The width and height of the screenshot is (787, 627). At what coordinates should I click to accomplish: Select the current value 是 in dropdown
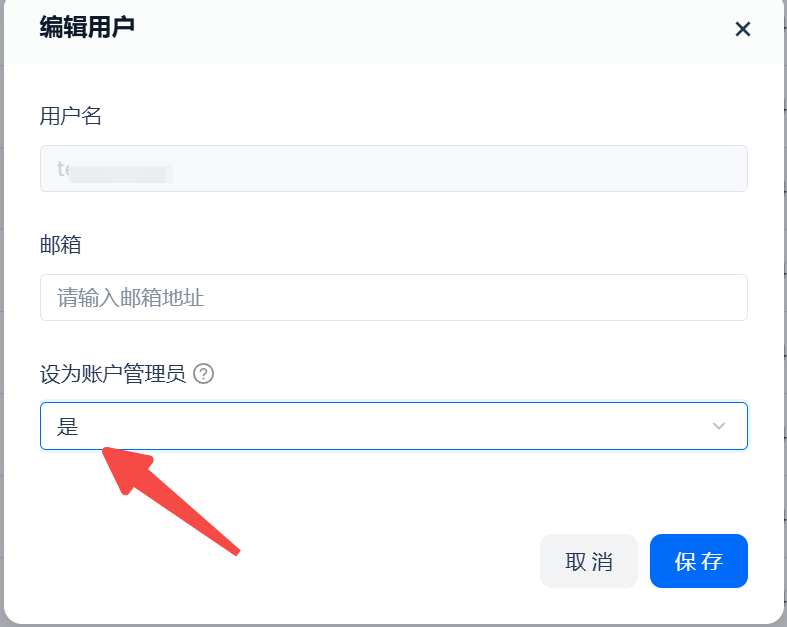[x=68, y=427]
